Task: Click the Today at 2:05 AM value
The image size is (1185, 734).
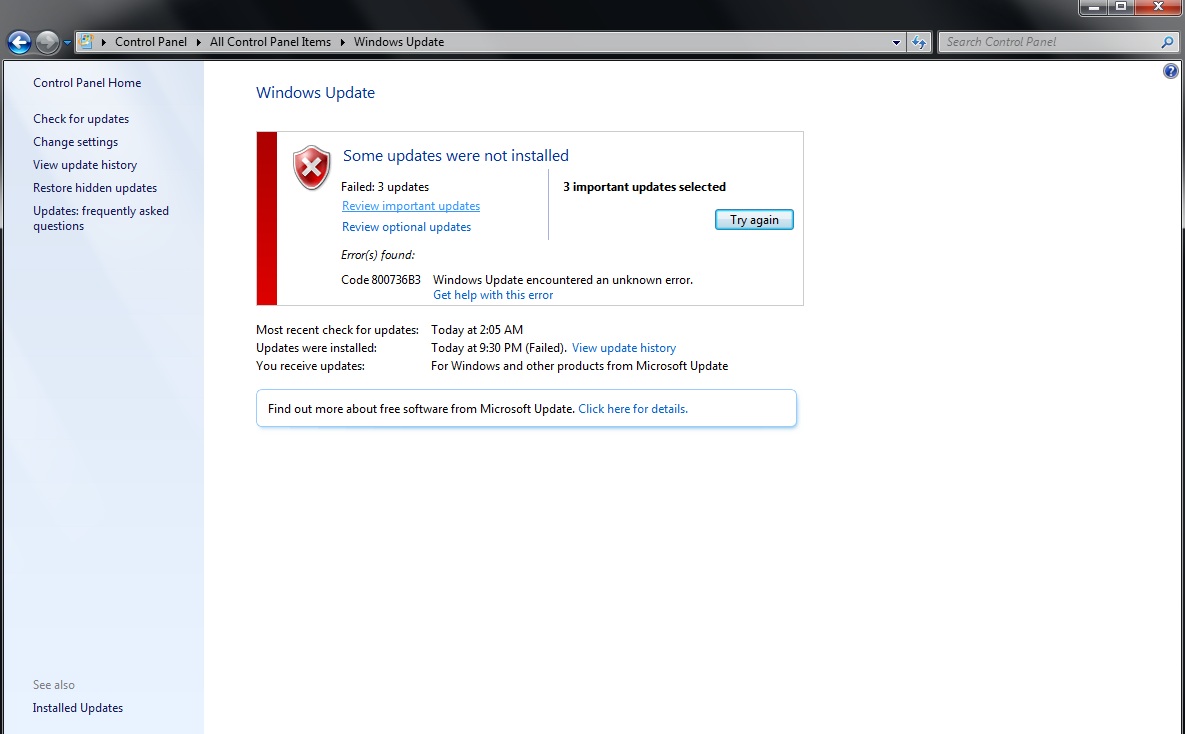Action: (477, 330)
